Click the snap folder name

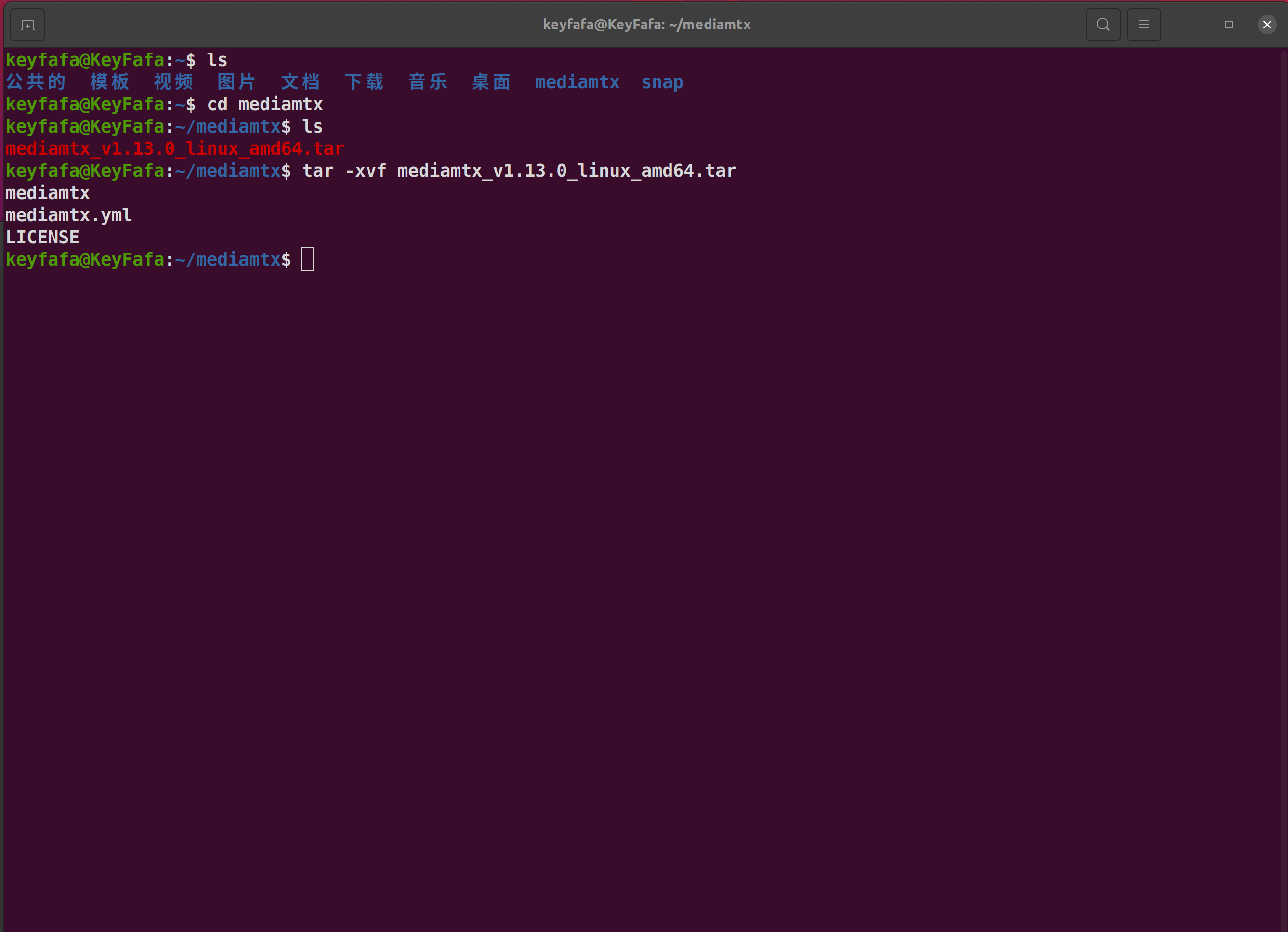pyautogui.click(x=662, y=82)
